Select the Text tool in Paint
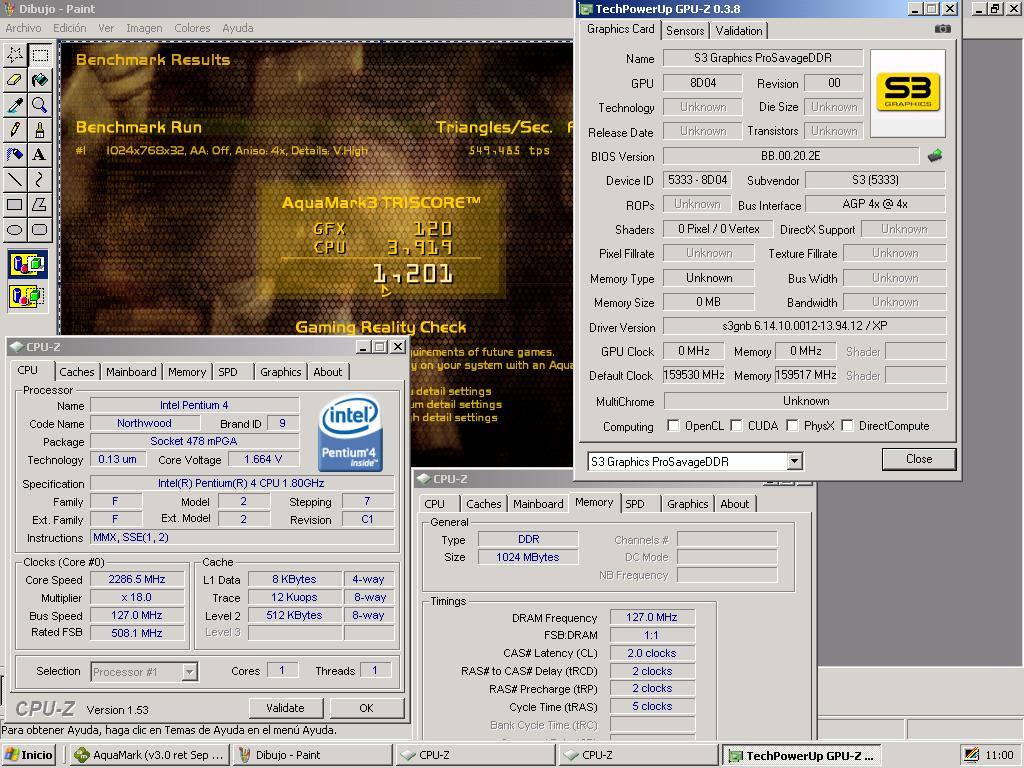Screen dimensions: 1024x768 pos(40,154)
